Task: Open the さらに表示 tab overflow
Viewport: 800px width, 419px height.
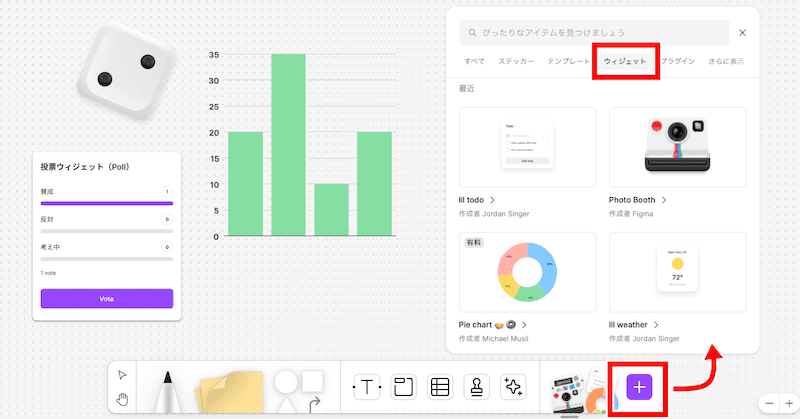Action: (725, 62)
